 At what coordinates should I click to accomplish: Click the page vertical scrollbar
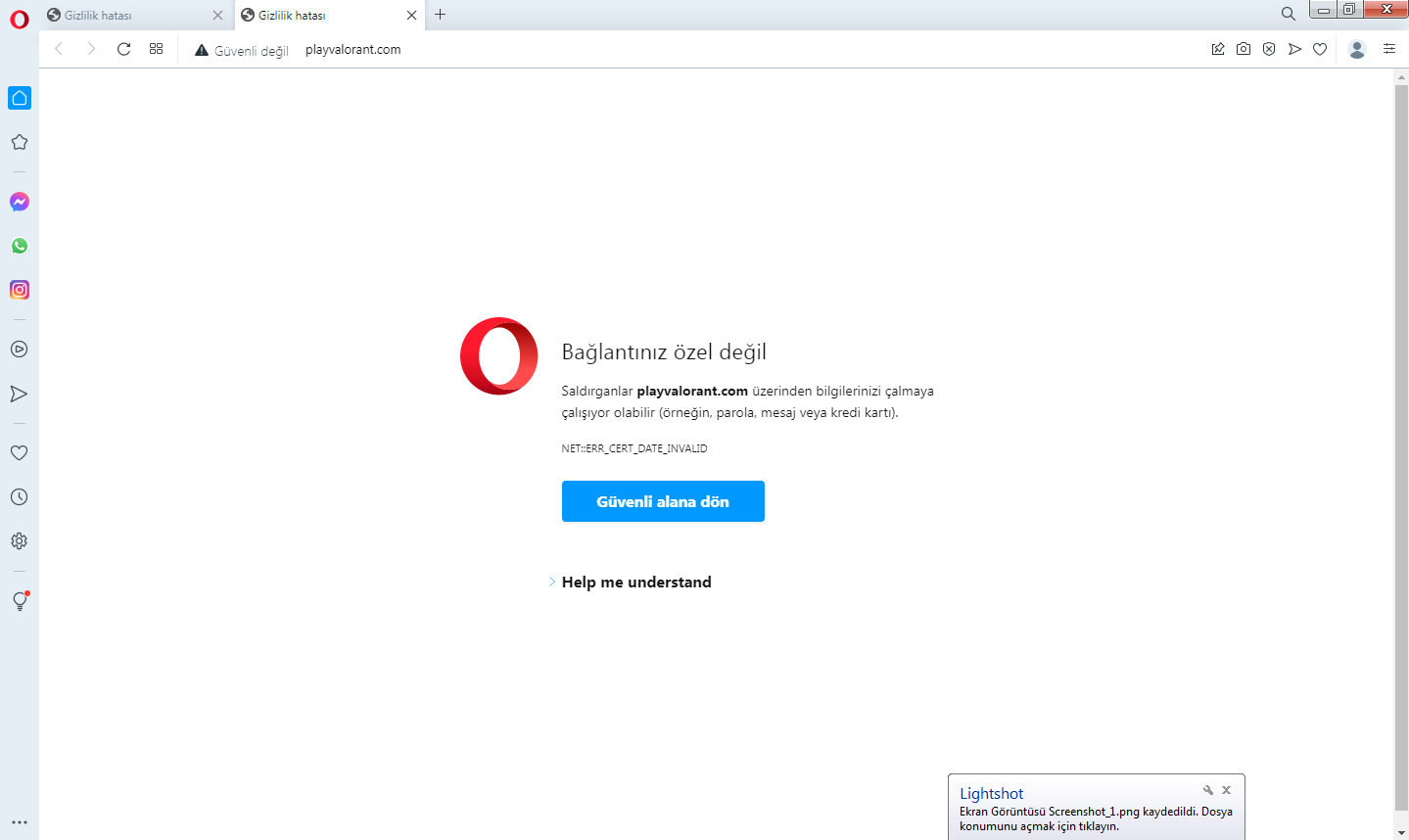(1401, 448)
